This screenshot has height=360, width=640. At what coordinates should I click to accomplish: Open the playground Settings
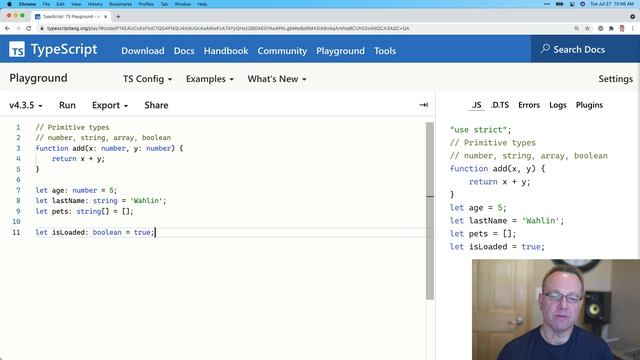coord(616,79)
